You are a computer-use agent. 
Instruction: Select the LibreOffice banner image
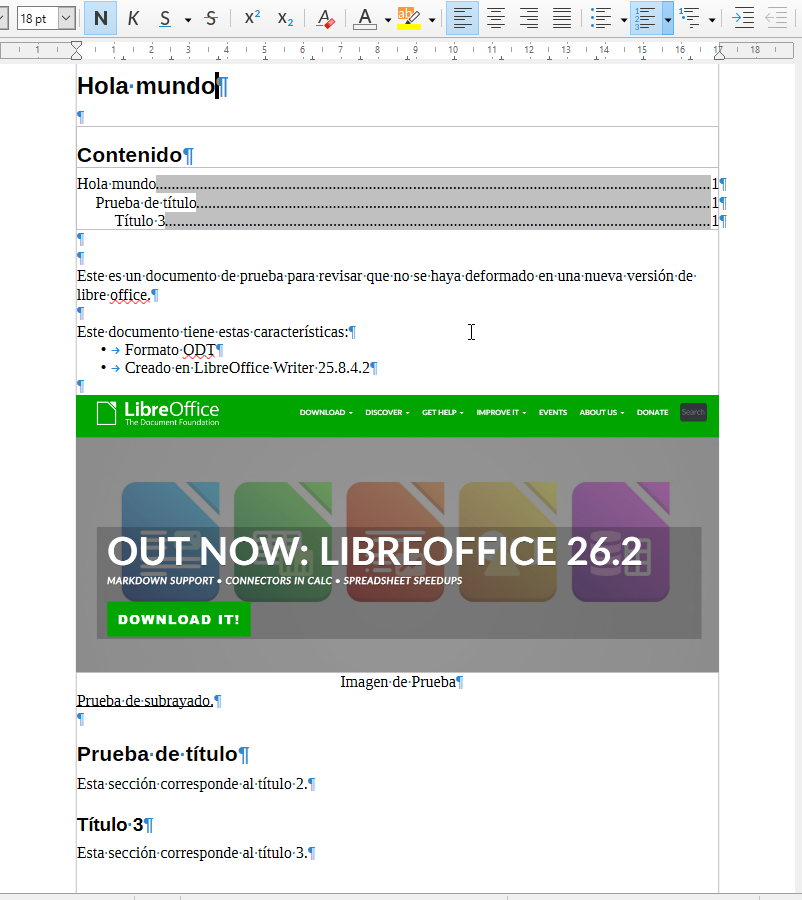(397, 534)
